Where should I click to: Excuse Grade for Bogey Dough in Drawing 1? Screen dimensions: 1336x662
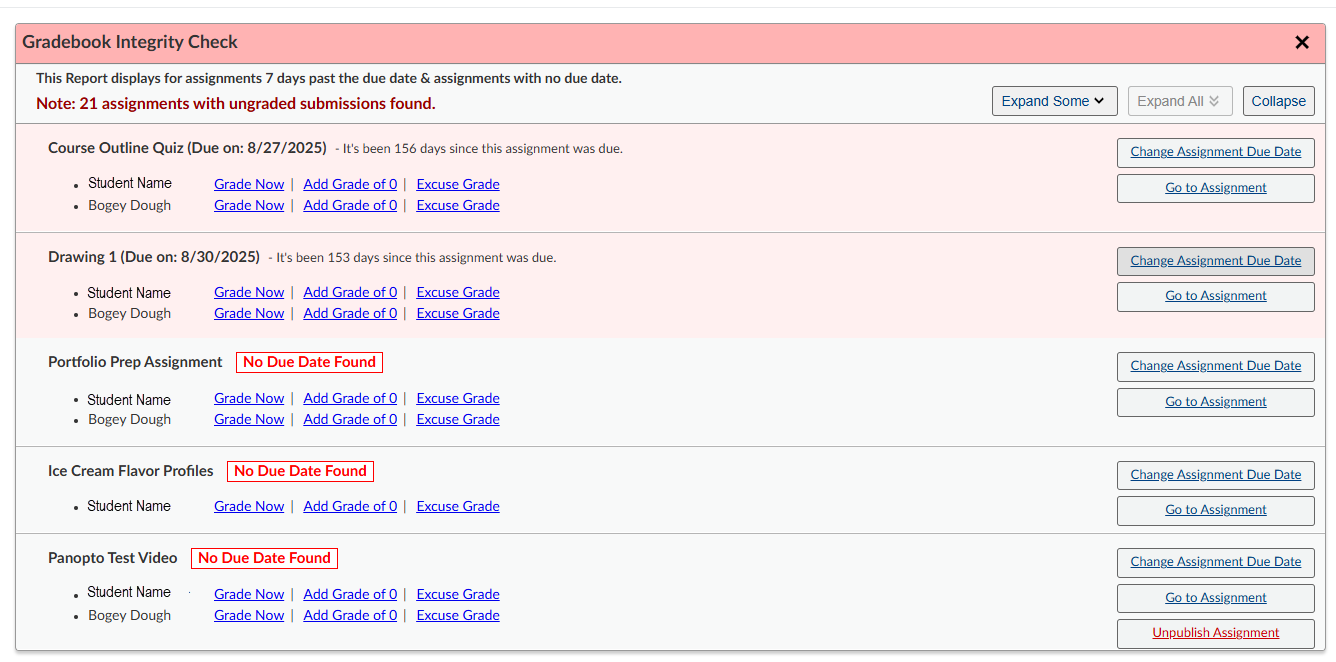(458, 313)
